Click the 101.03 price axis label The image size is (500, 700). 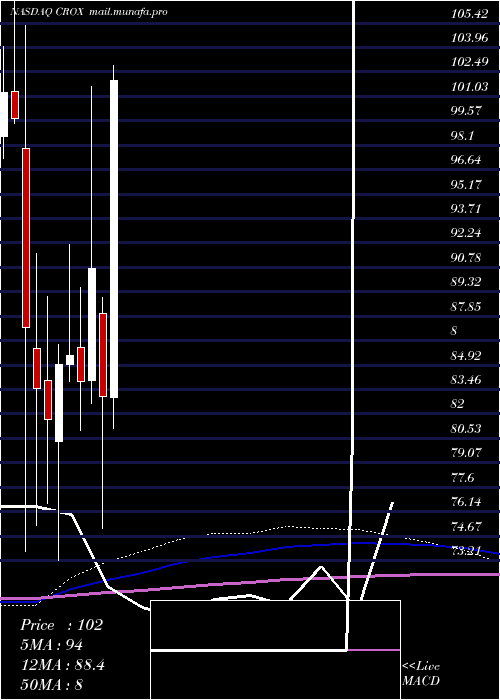coord(470,87)
